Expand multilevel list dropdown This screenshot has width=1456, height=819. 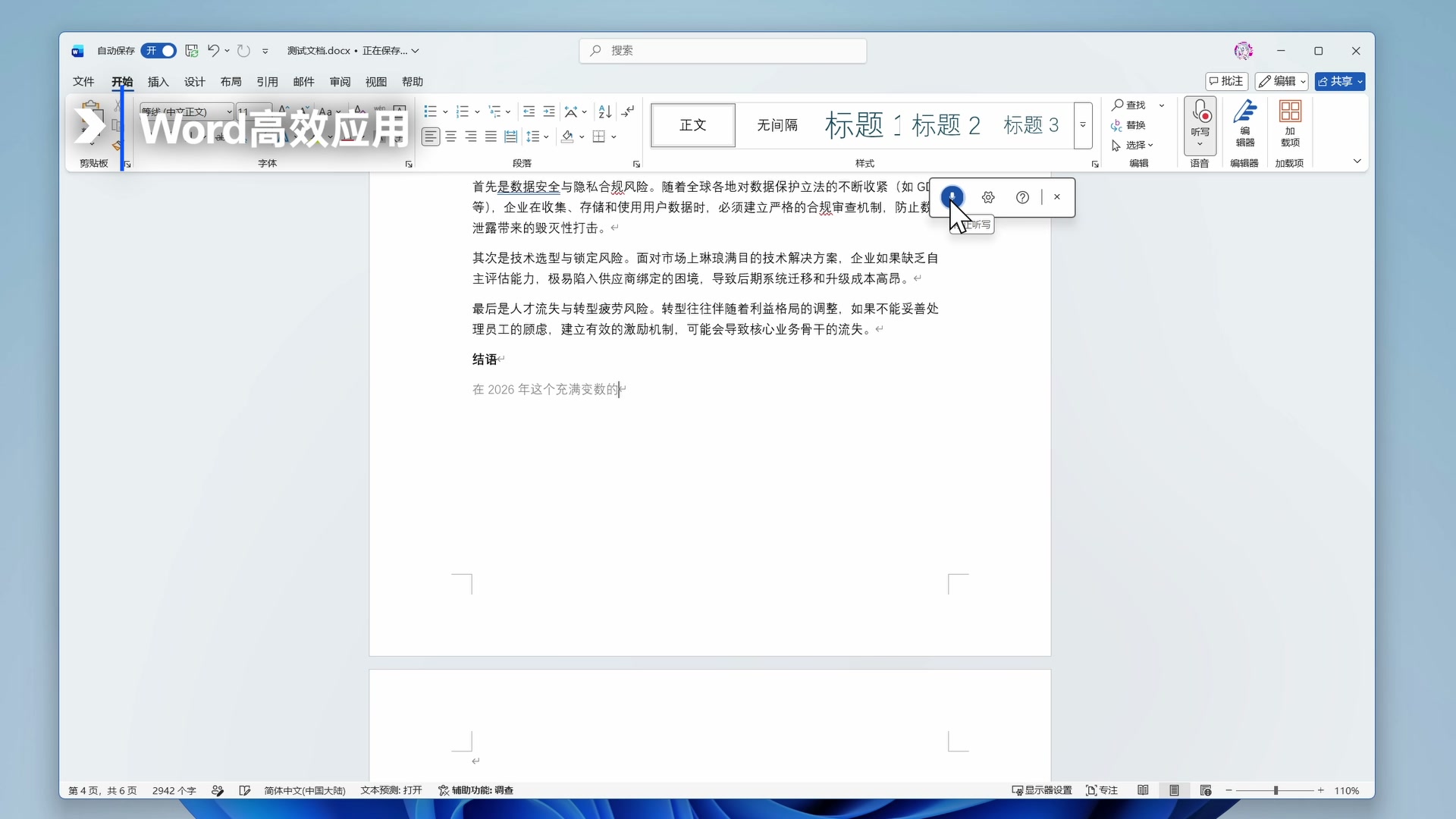coord(508,112)
